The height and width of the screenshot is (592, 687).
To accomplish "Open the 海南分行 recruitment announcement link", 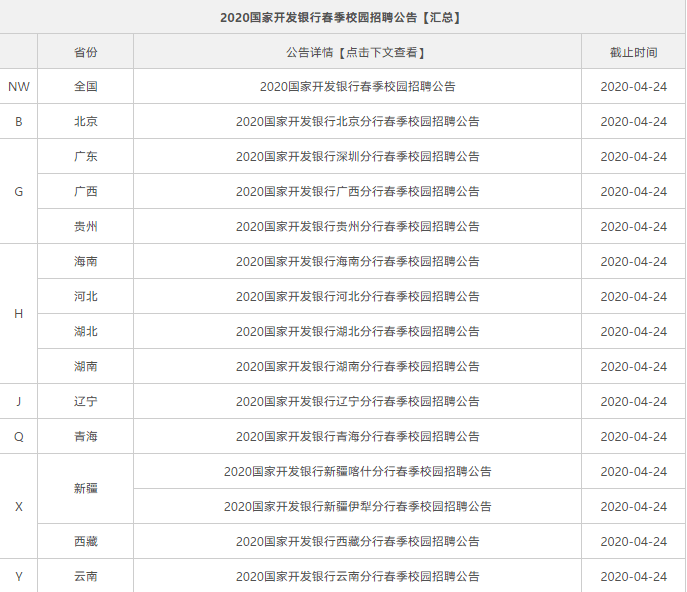I will pos(358,262).
